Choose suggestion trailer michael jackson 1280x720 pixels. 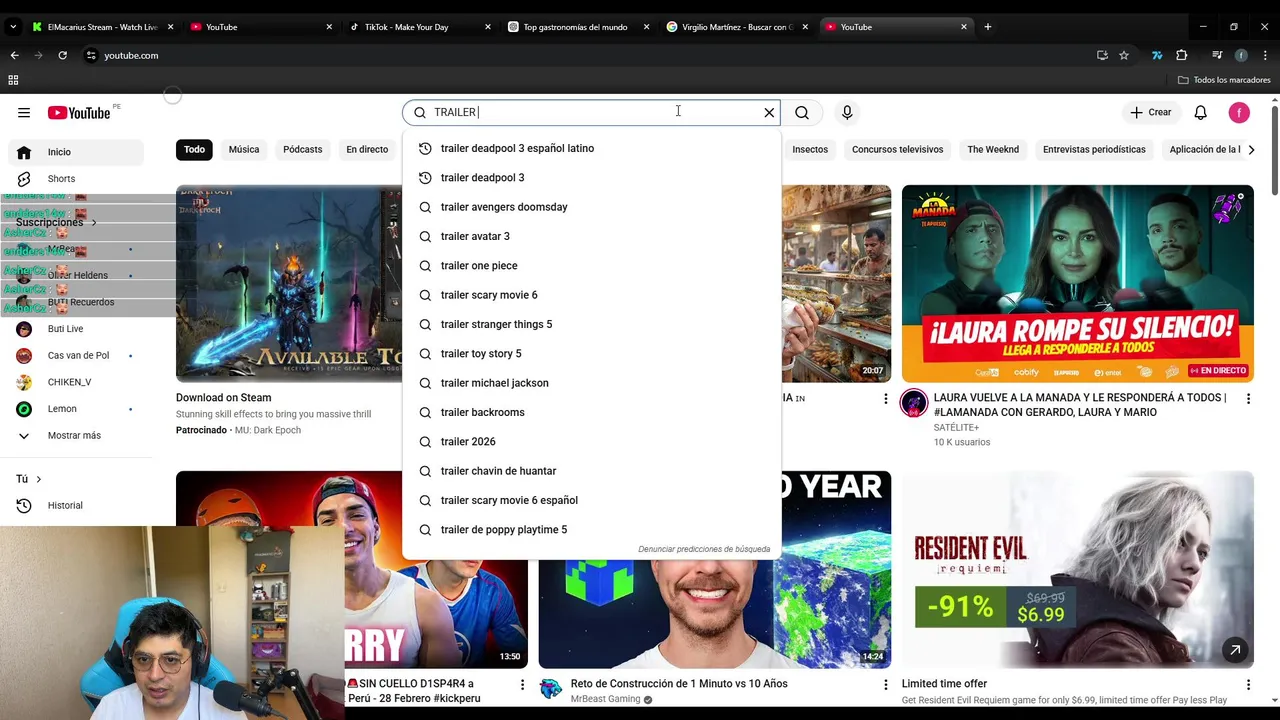(591, 383)
